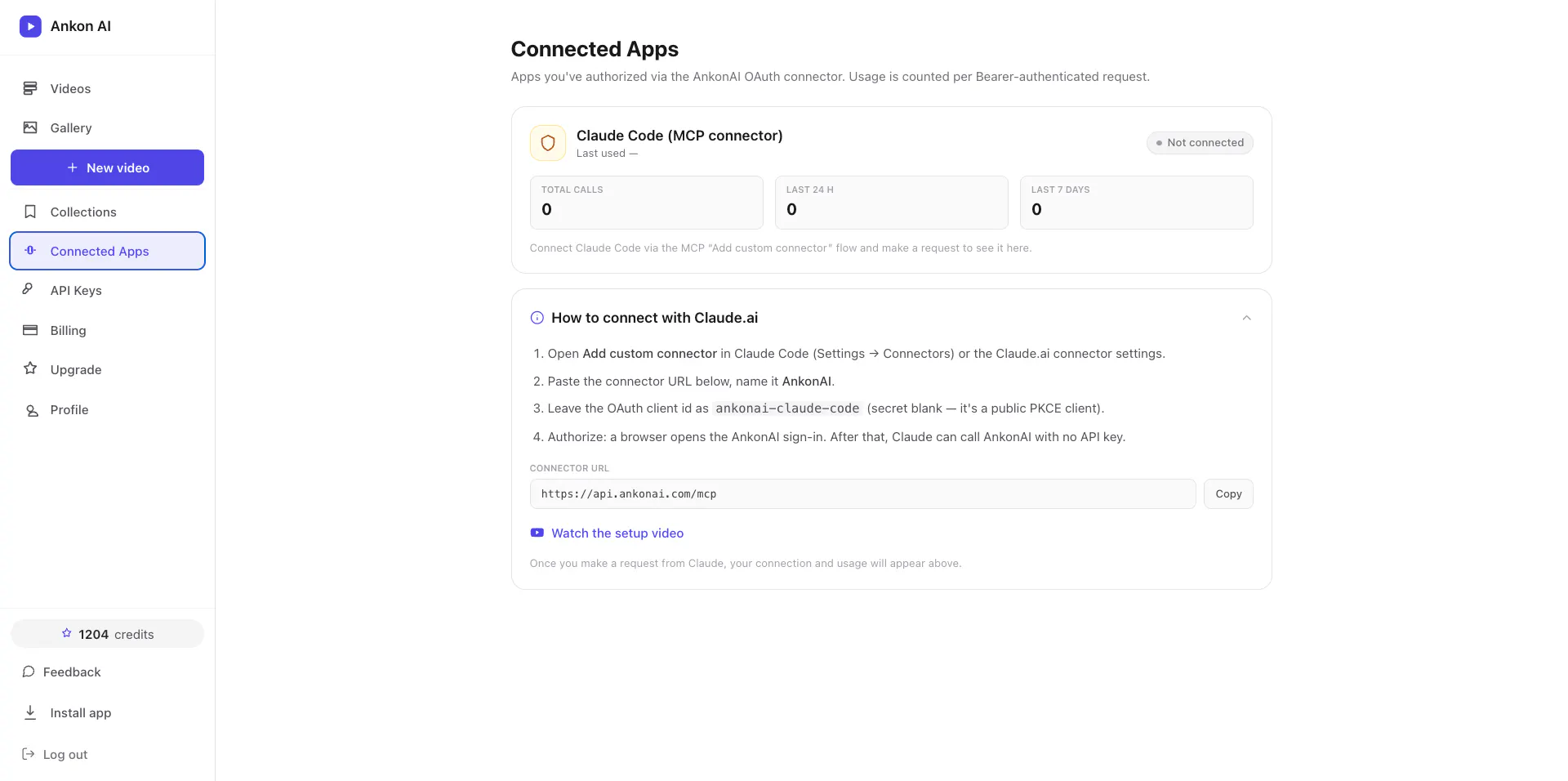Viewport: 1568px width, 781px height.
Task: Copy the connector URL
Action: click(1228, 494)
